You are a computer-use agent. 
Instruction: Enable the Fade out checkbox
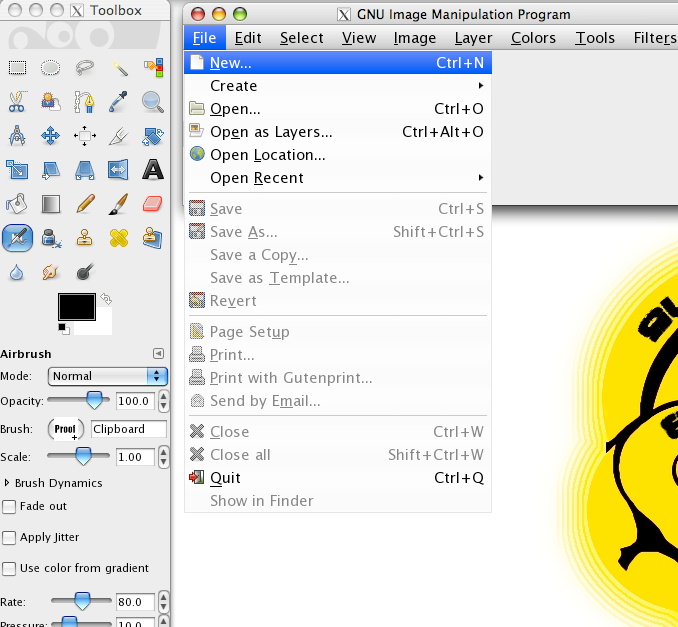(9, 507)
